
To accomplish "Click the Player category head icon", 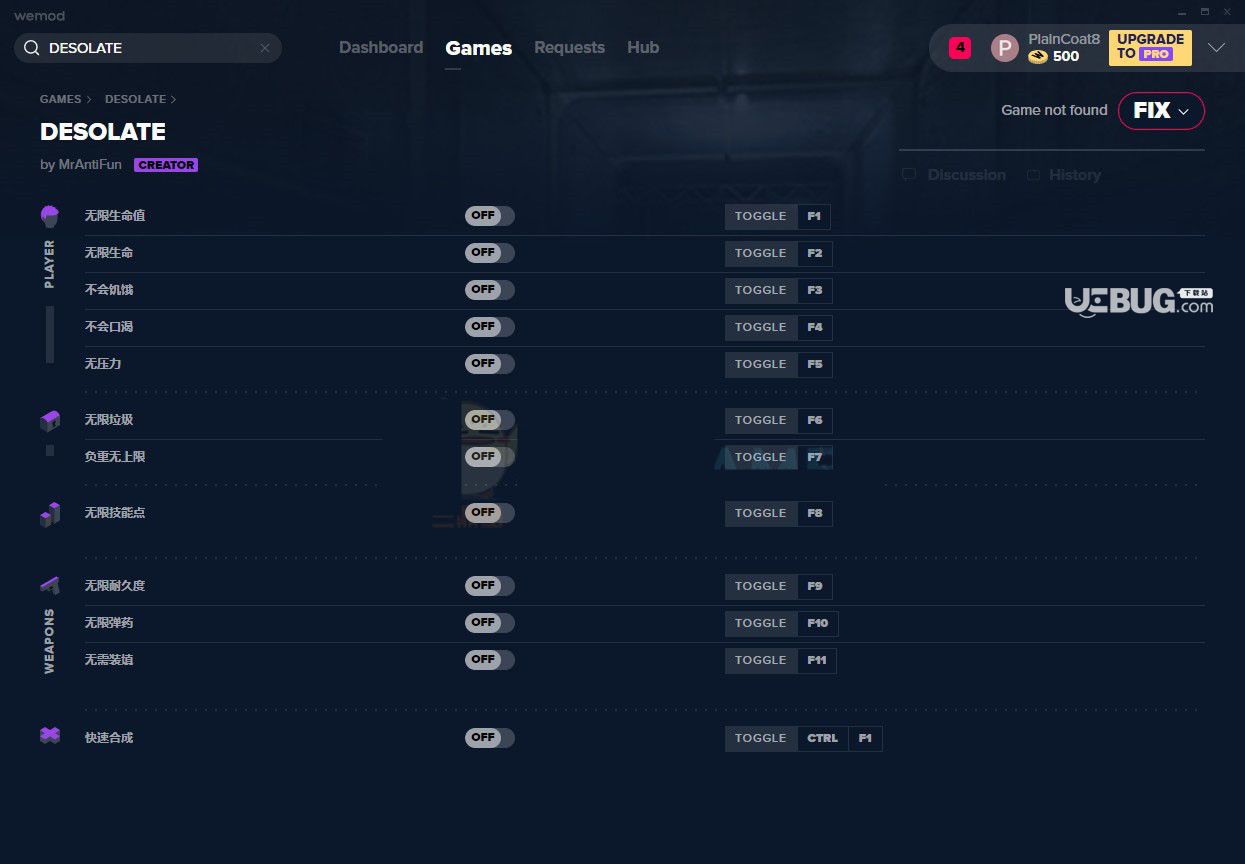I will [x=50, y=216].
